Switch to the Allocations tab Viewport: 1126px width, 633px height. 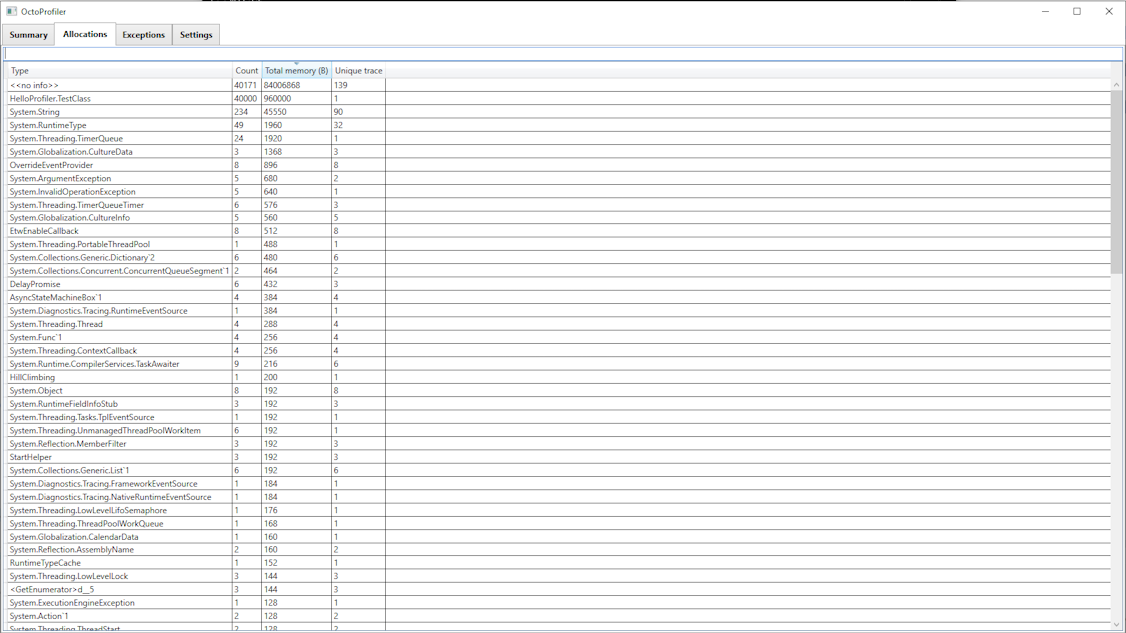coord(85,34)
